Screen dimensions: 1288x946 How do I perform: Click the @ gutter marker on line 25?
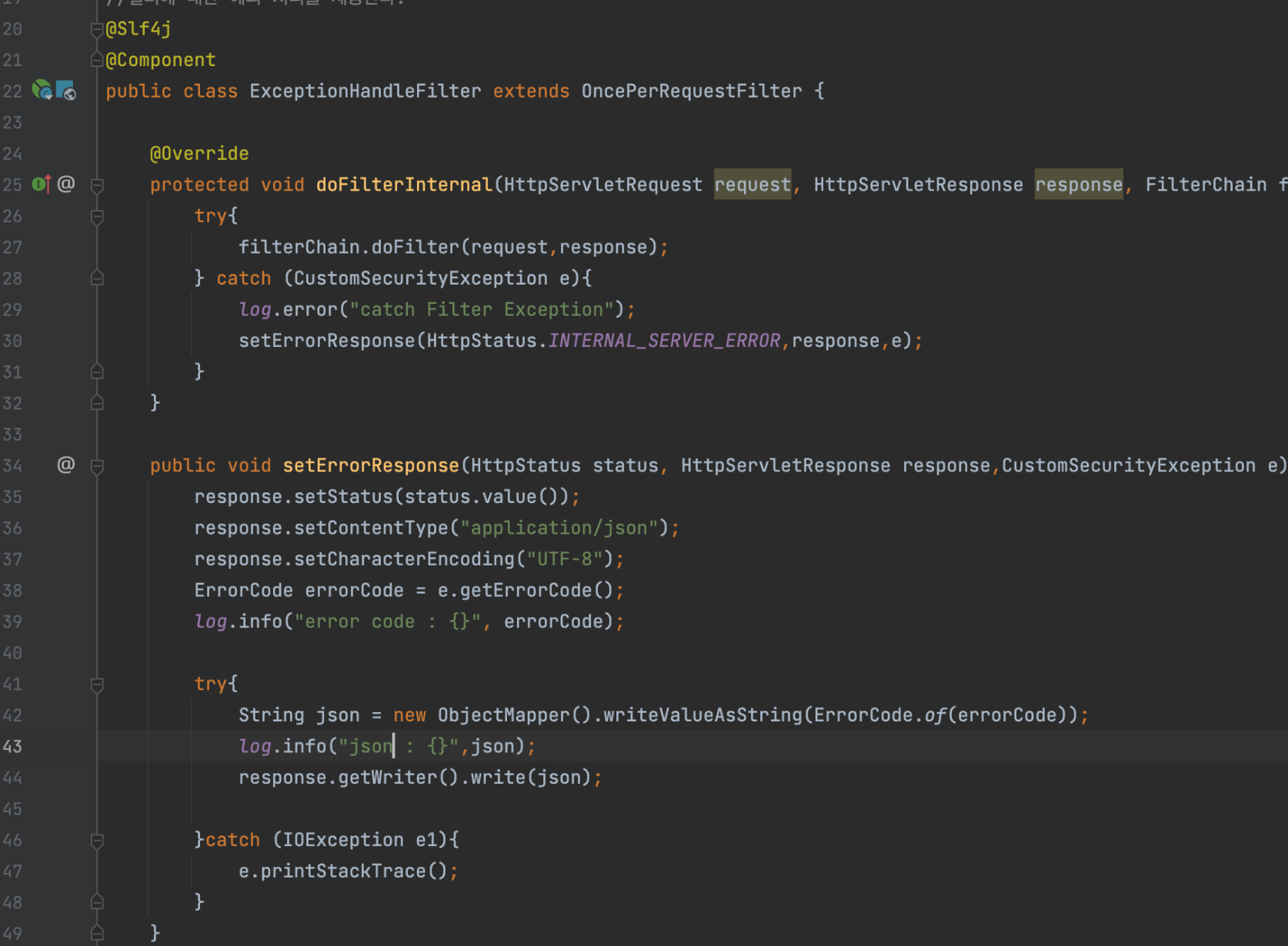coord(66,184)
